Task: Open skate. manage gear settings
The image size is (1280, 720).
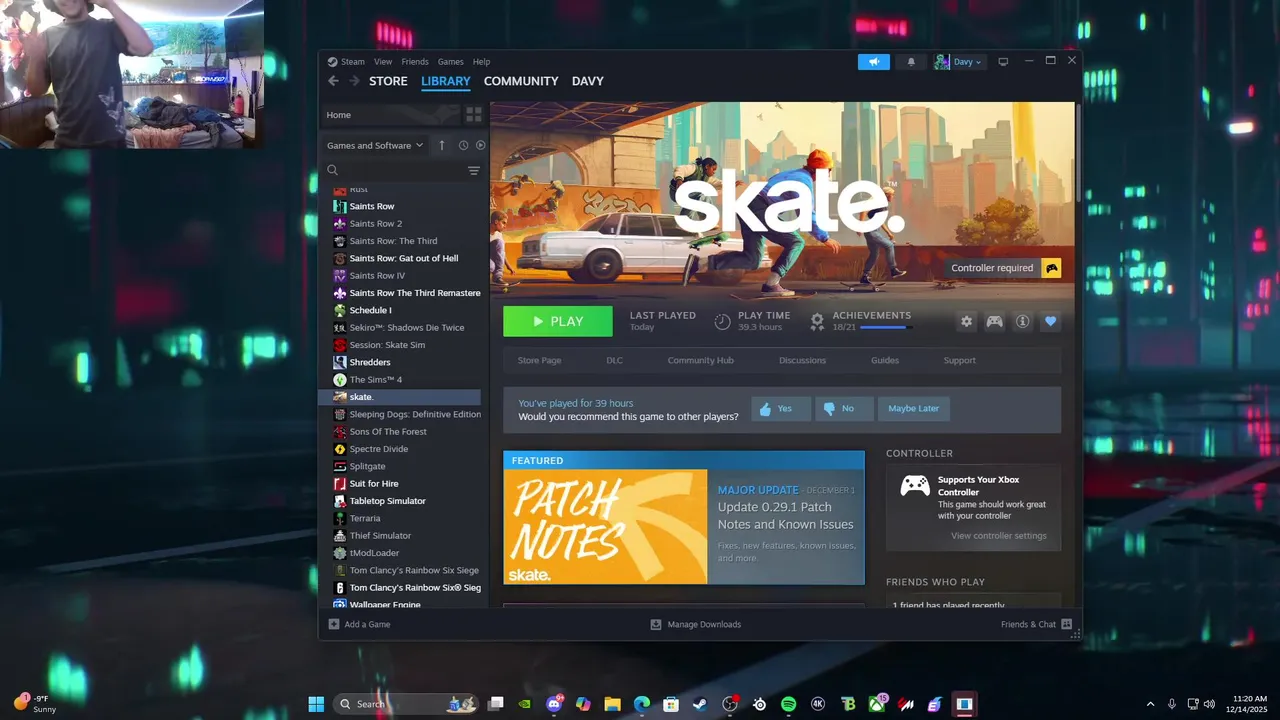Action: [966, 321]
